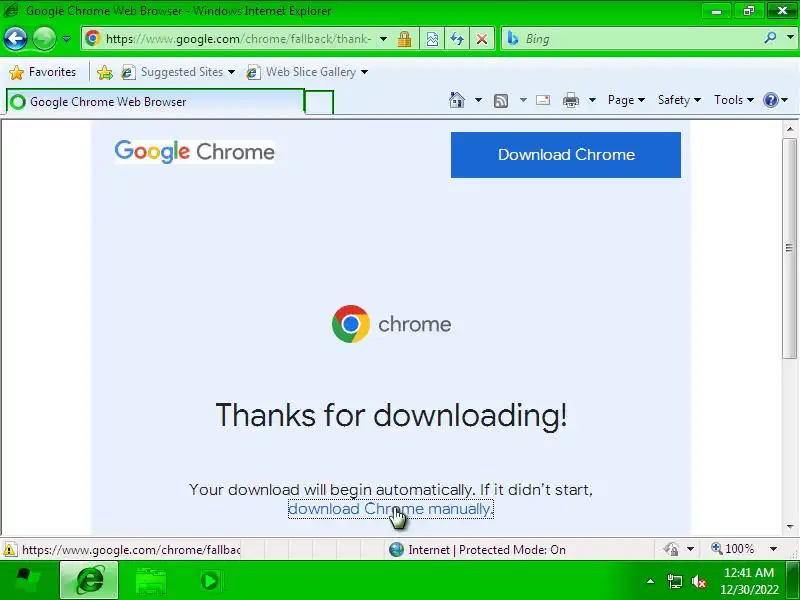The width and height of the screenshot is (800, 600).
Task: Click the download Chrome manually link
Action: tap(390, 509)
